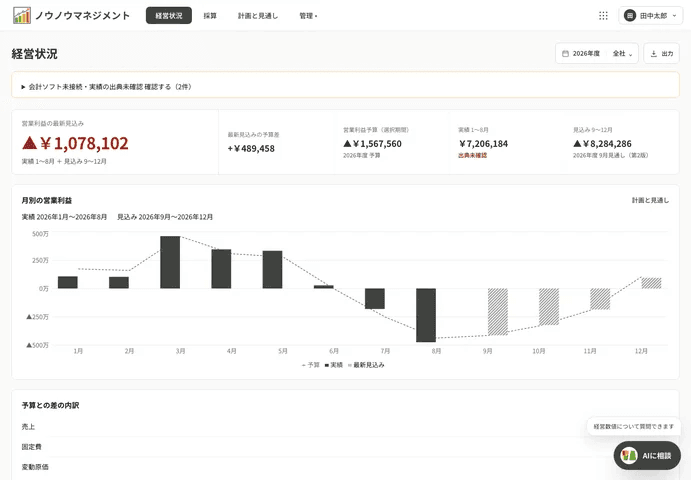This screenshot has height=480, width=691.
Task: Click the 出力 export button
Action: pyautogui.click(x=661, y=54)
